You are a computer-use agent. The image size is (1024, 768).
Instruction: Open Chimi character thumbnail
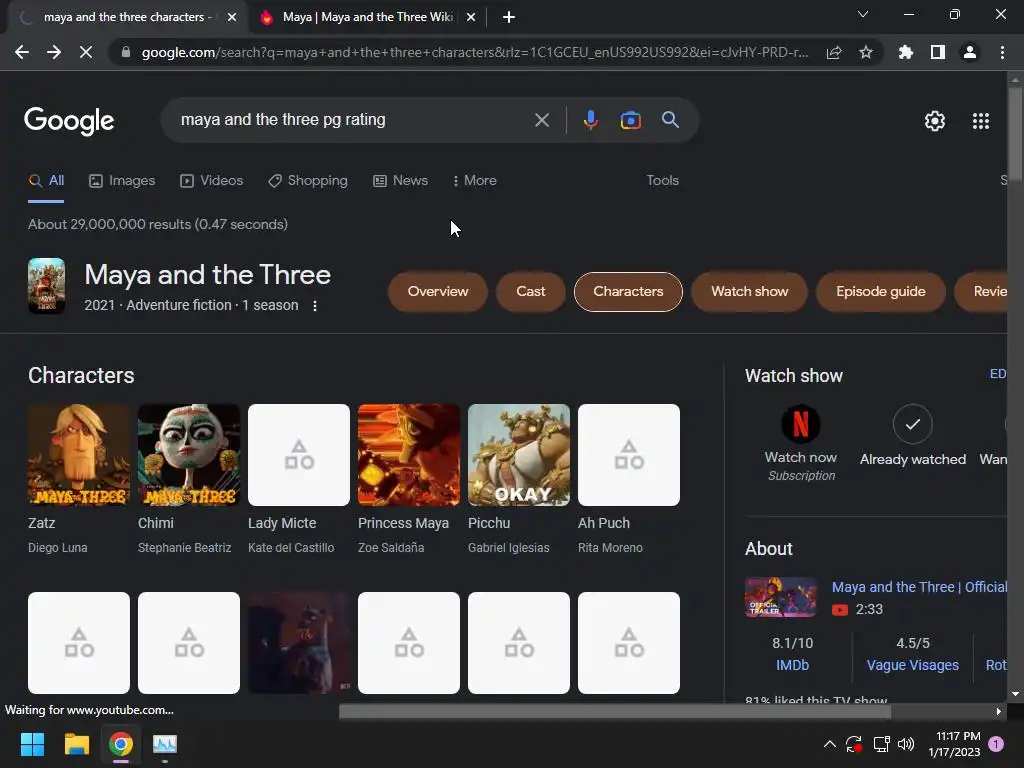[x=189, y=455]
